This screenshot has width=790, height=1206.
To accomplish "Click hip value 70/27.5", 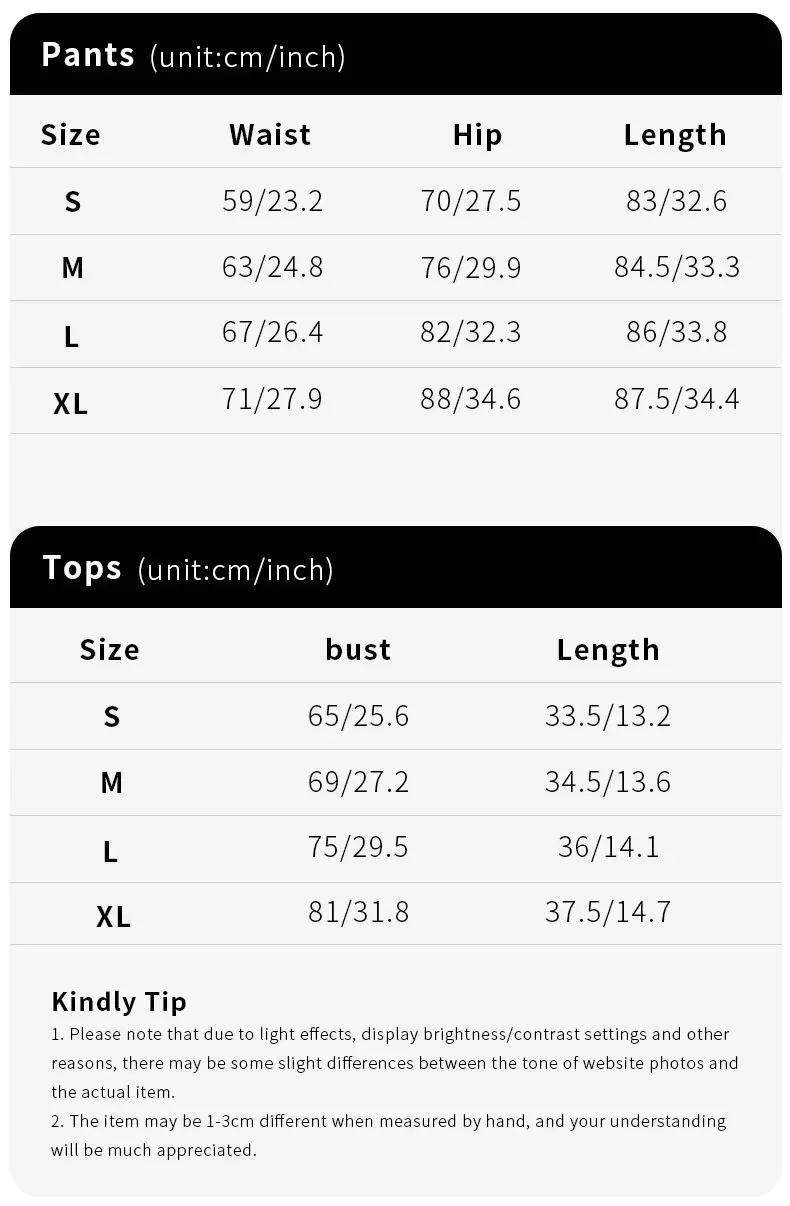I will [x=471, y=201].
